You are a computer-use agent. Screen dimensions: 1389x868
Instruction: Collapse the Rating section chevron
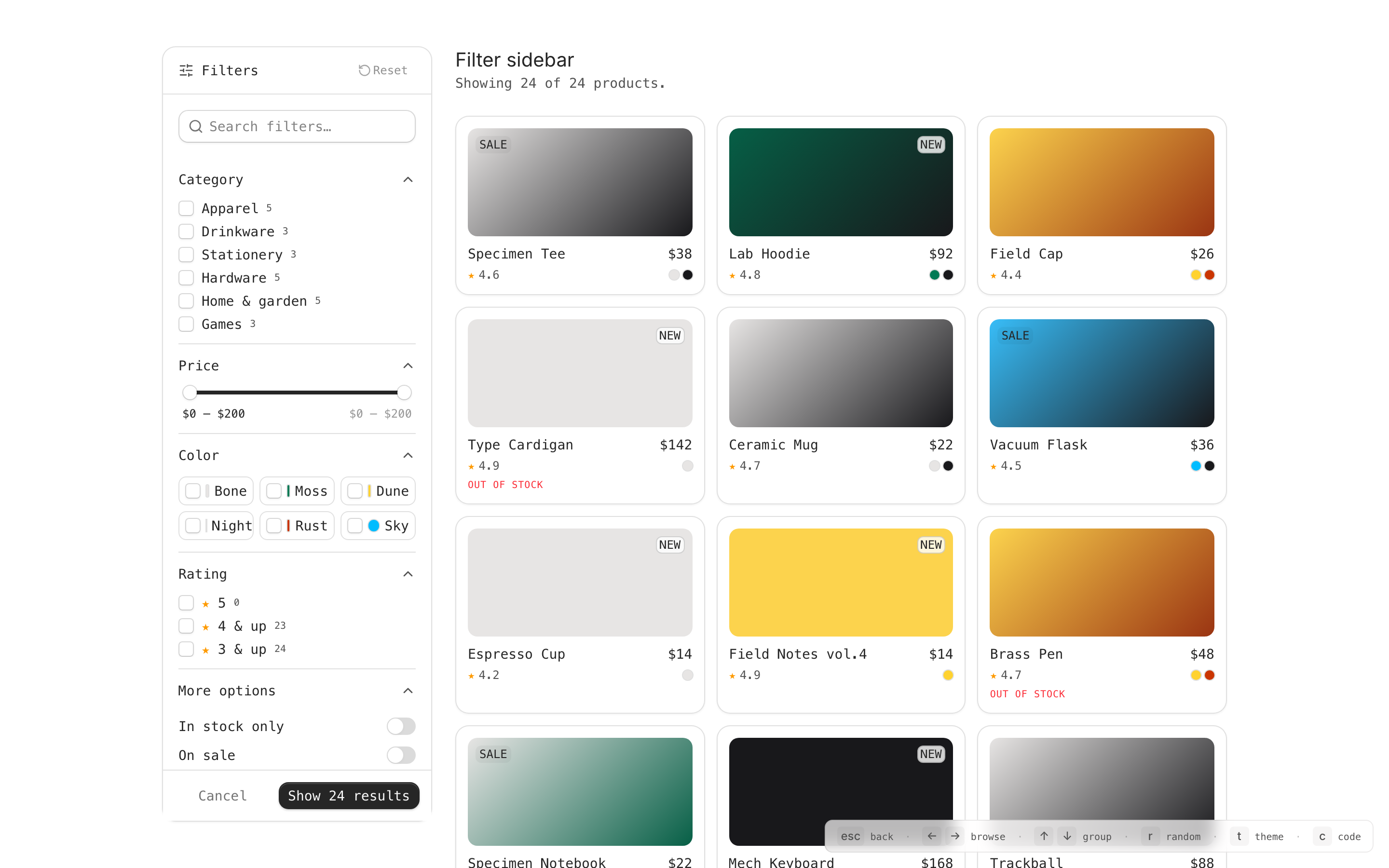408,574
